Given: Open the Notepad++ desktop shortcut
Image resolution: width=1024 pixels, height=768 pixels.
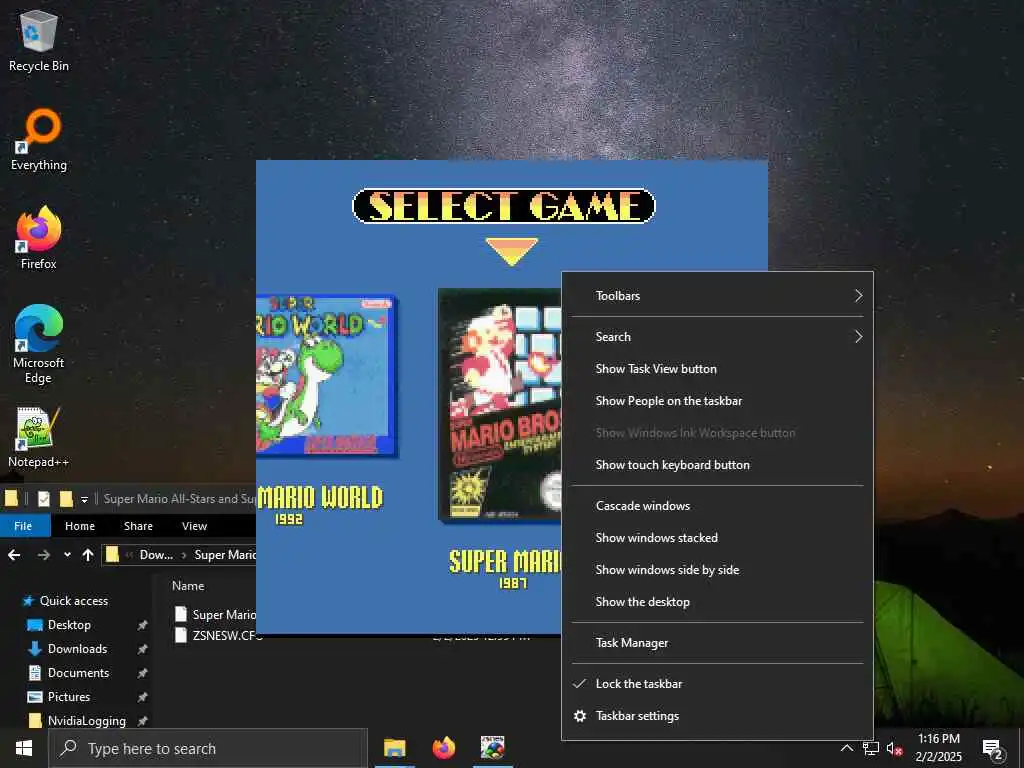Looking at the screenshot, I should point(39,436).
